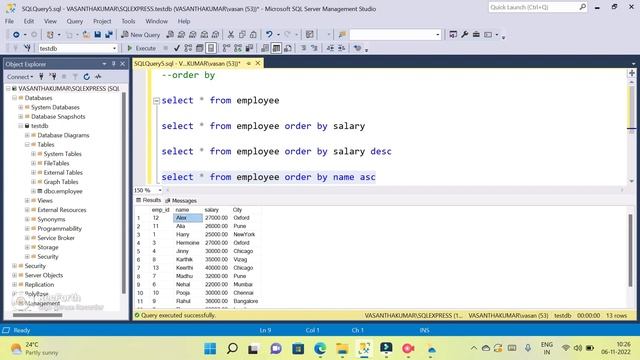The image size is (640, 360).
Task: Click the Copy icon in the toolbar
Action: pyautogui.click(x=242, y=35)
